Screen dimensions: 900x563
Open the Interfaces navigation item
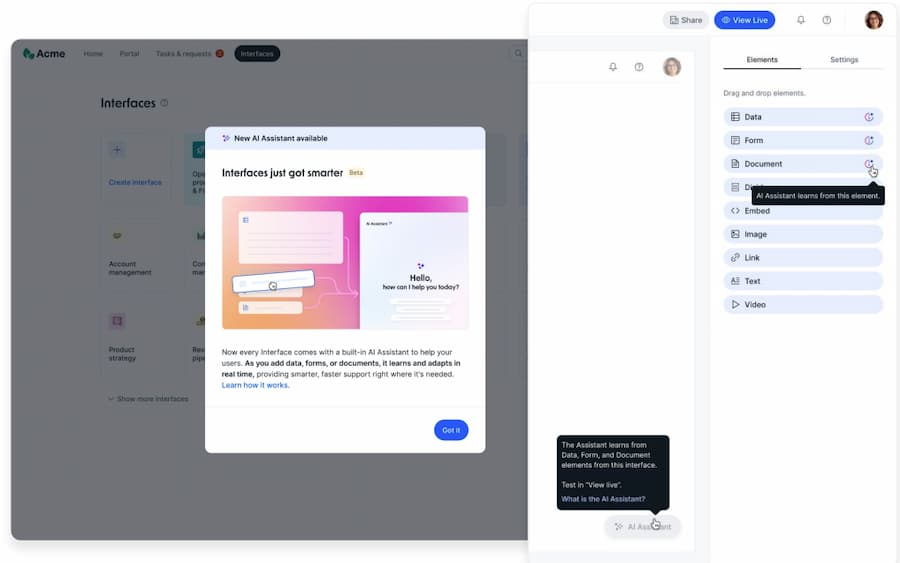(257, 54)
